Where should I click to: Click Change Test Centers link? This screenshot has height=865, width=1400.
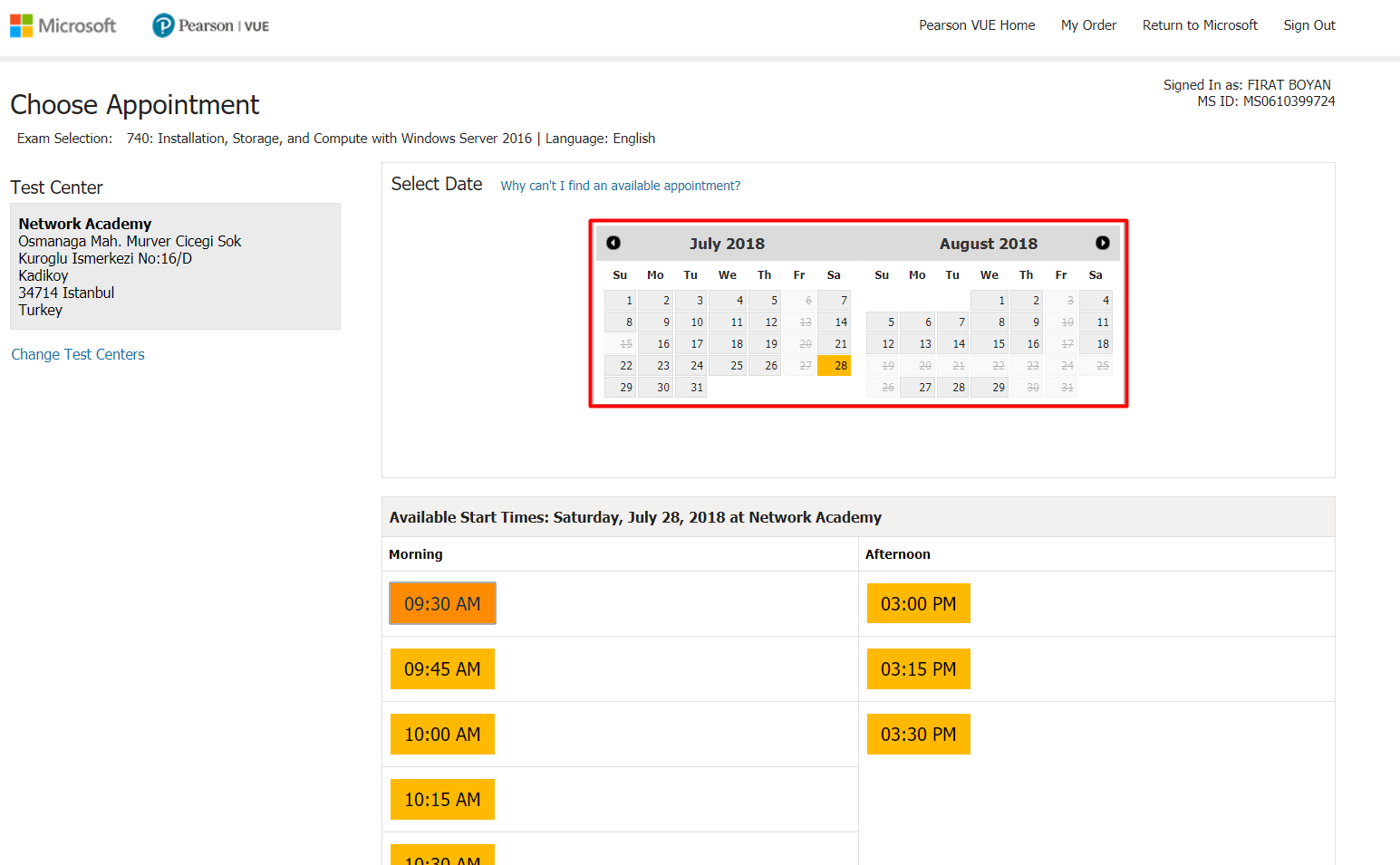pos(78,354)
